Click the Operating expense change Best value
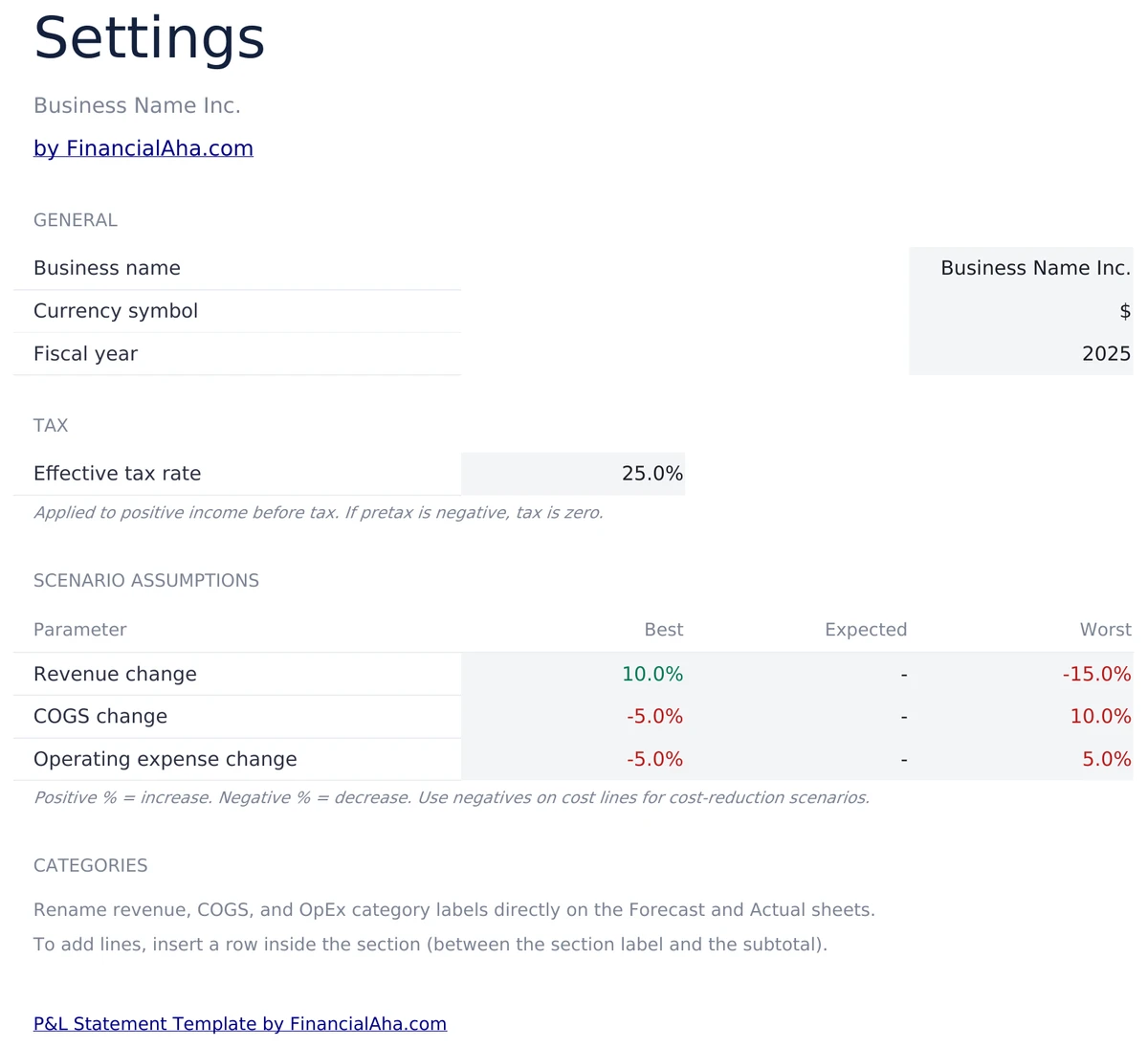The width and height of the screenshot is (1148, 1048). 655,759
